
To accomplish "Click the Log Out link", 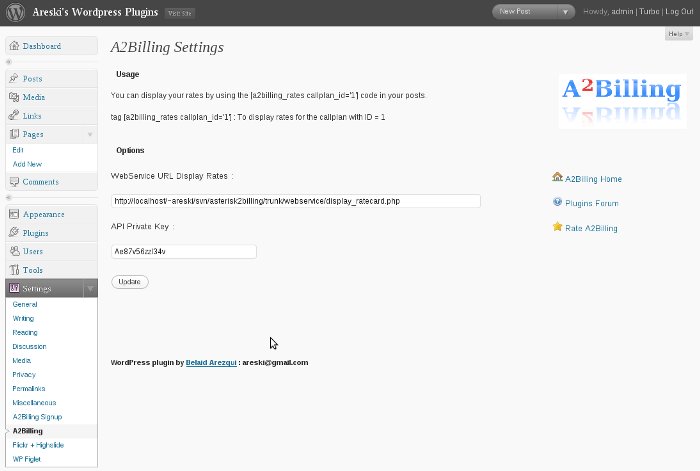I will coord(680,12).
